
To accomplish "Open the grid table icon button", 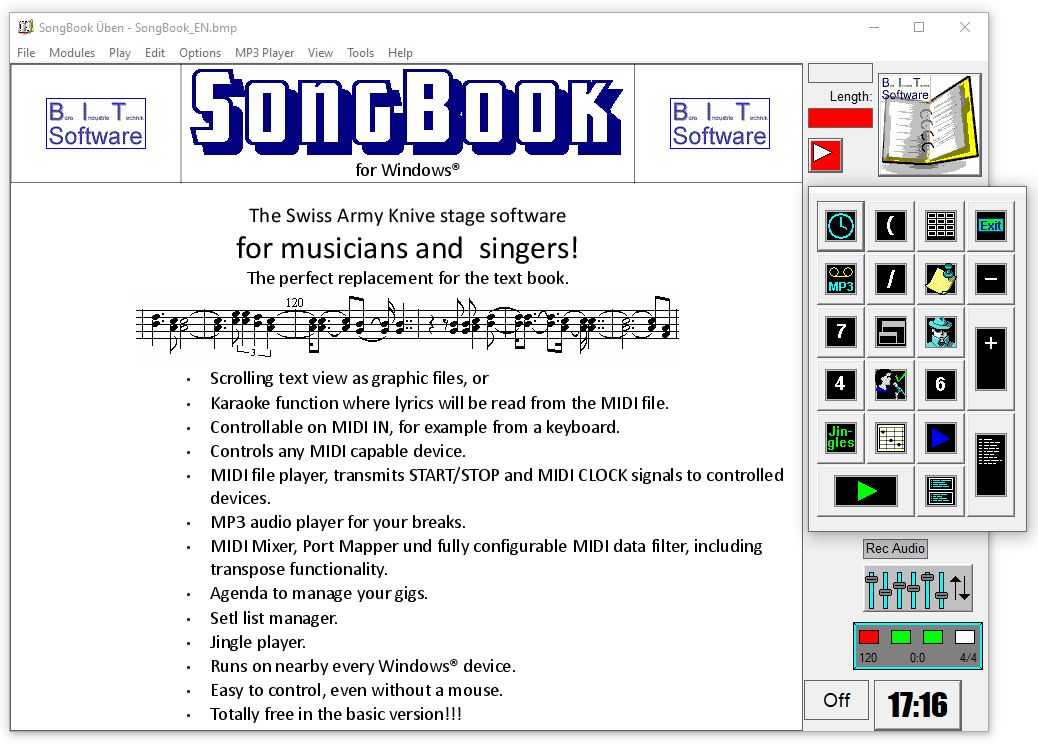I will point(941,226).
